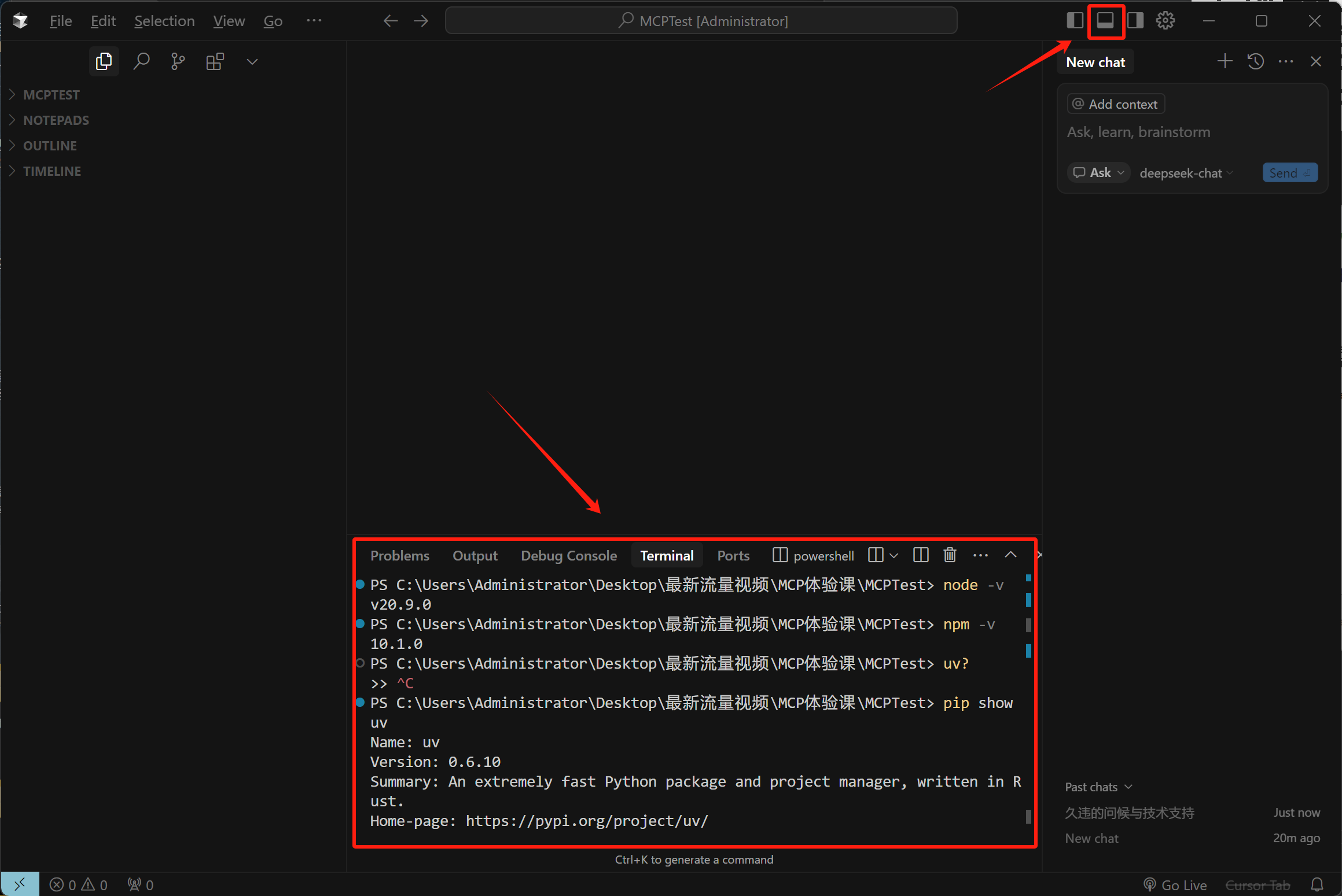The width and height of the screenshot is (1342, 896).
Task: Open the deepseek-chat model selector
Action: pyautogui.click(x=1186, y=173)
